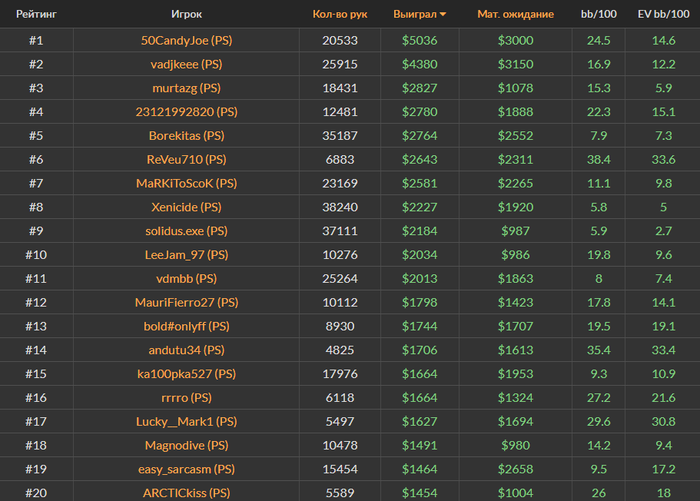Click the sort arrow next to Выиграл

[443, 15]
